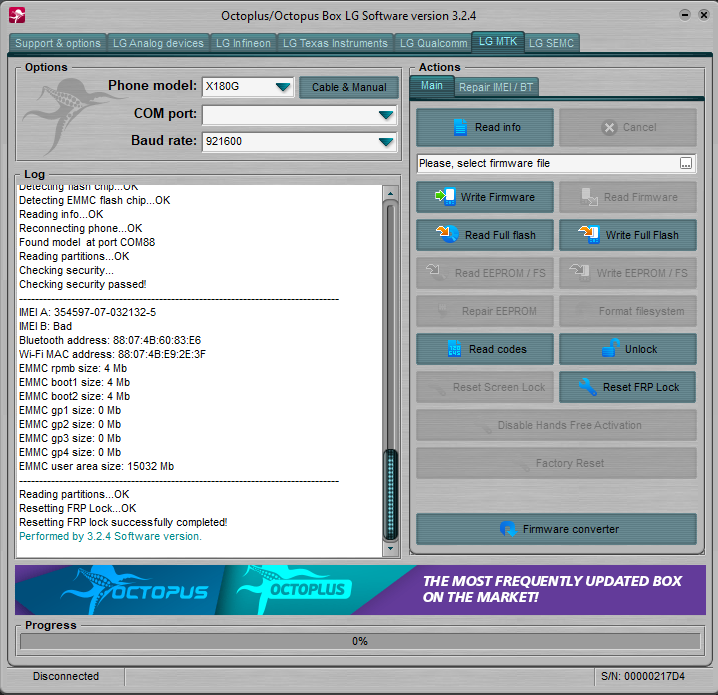Click the Cancel X icon
This screenshot has height=695, width=718.
tap(609, 128)
